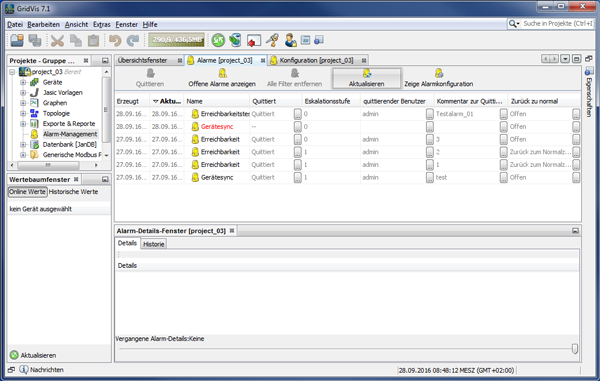The image size is (600, 381).
Task: Toggle sort on Aktu... column header
Action: (x=166, y=101)
